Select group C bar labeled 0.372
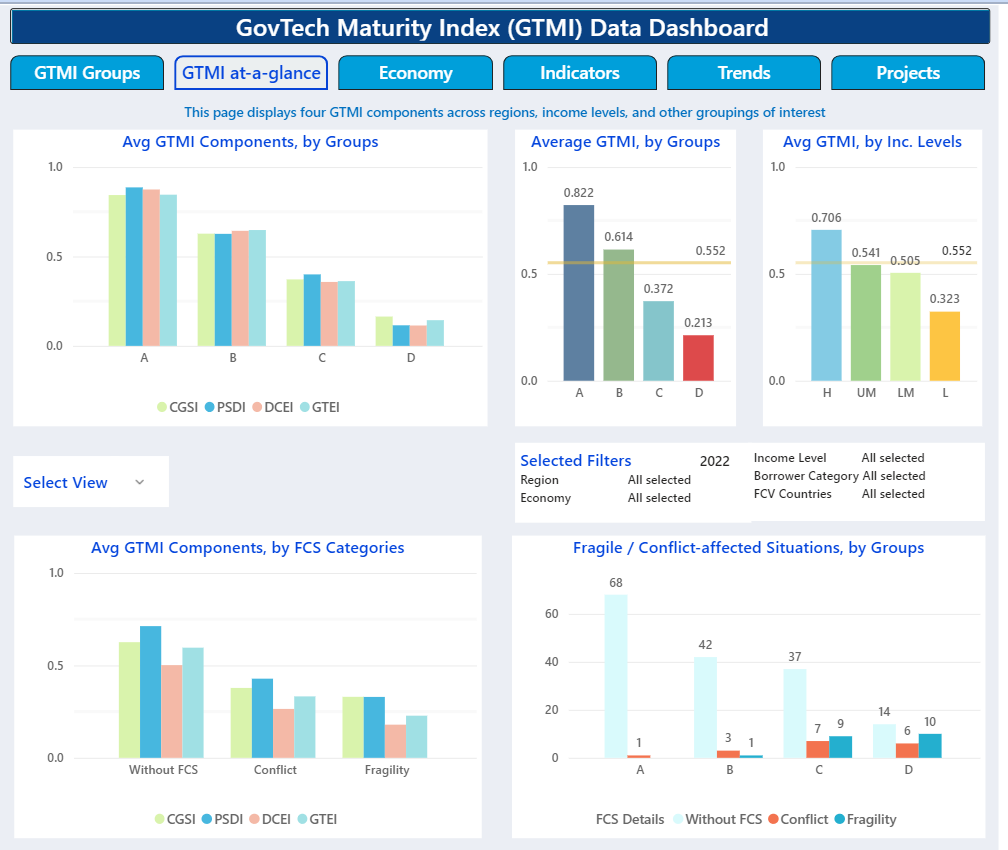1008x850 pixels. [658, 341]
